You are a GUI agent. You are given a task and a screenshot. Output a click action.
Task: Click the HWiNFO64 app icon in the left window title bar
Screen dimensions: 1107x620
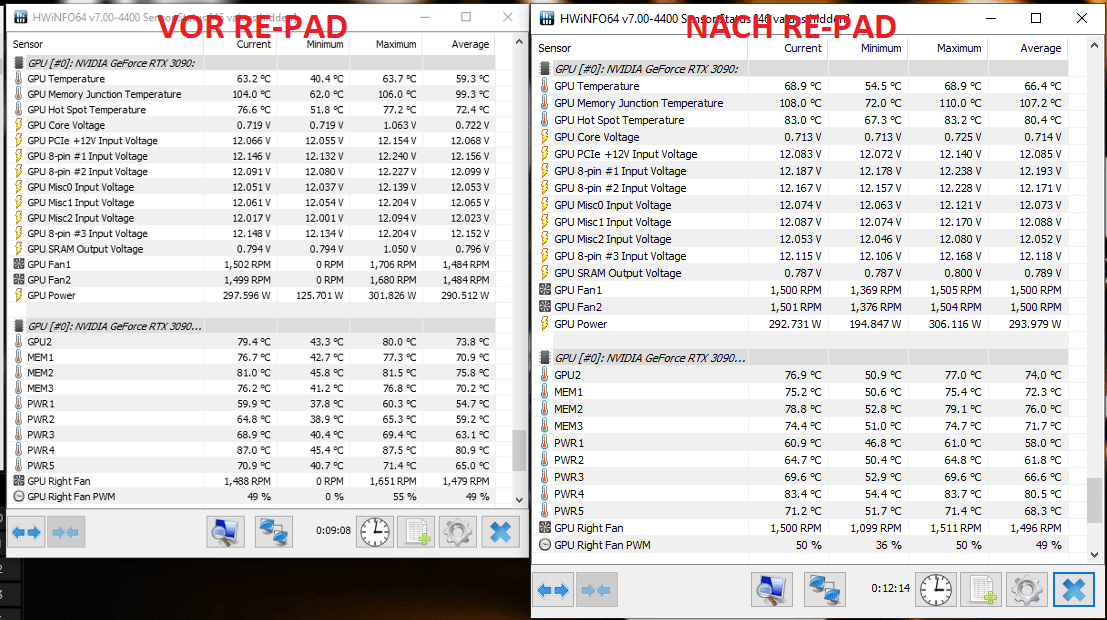tap(20, 17)
